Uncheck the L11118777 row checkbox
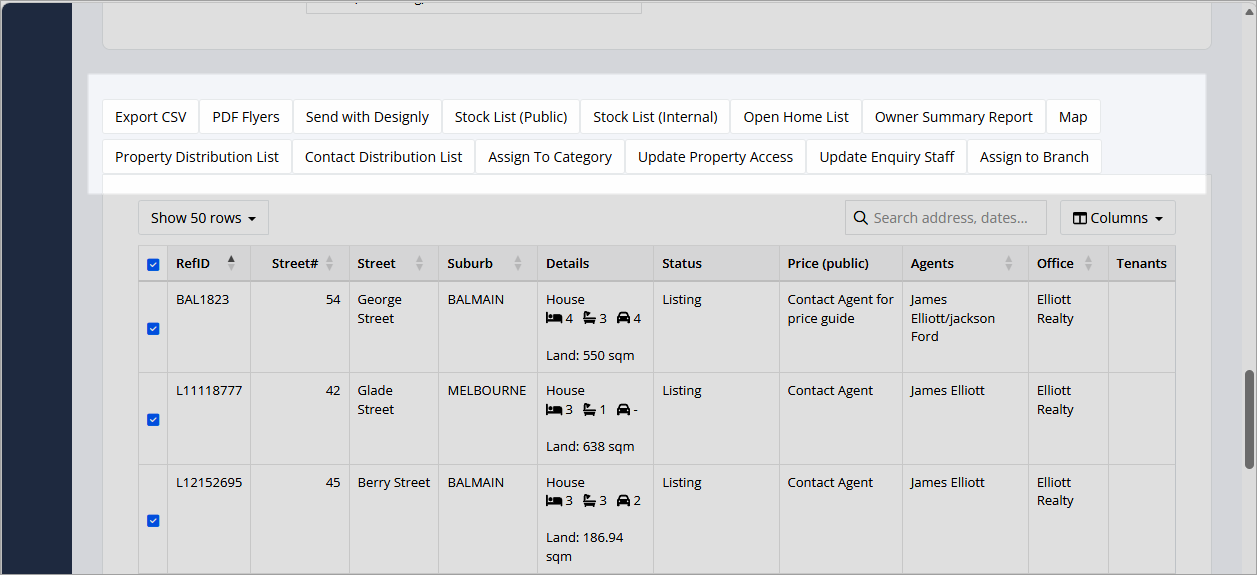The height and width of the screenshot is (575, 1257). point(153,419)
